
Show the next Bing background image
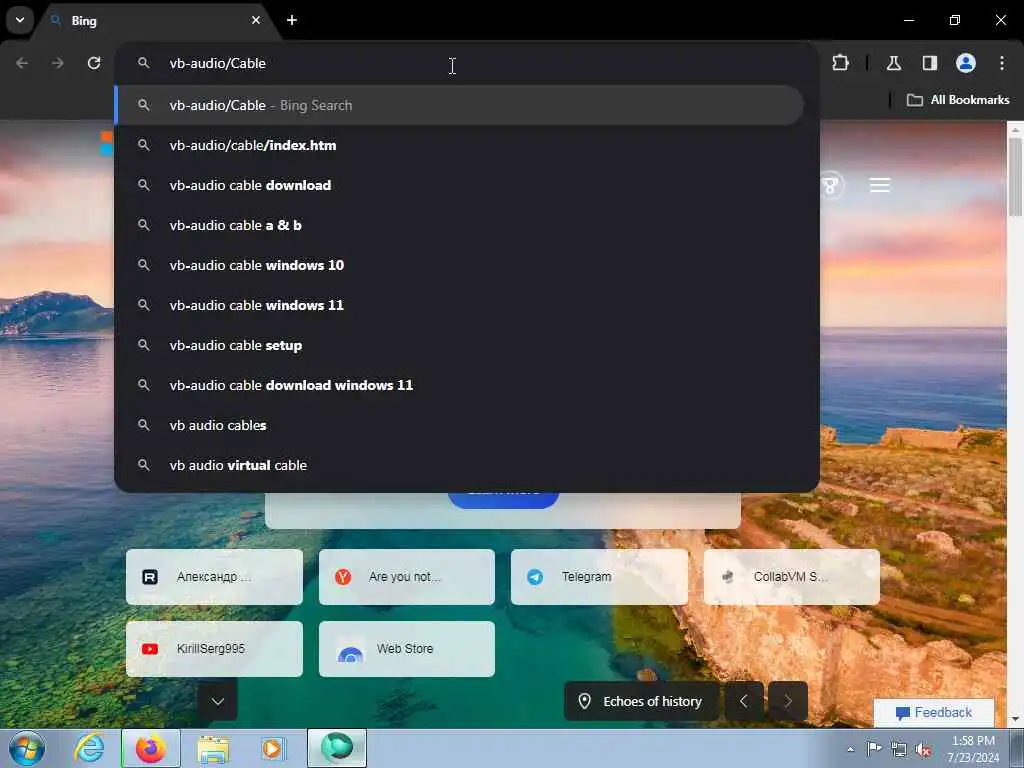(788, 701)
